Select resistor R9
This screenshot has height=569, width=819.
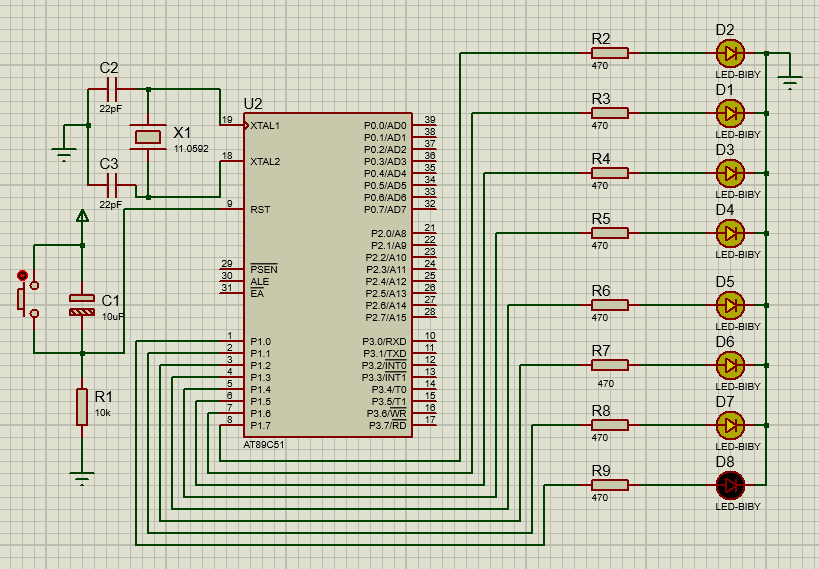(x=610, y=485)
